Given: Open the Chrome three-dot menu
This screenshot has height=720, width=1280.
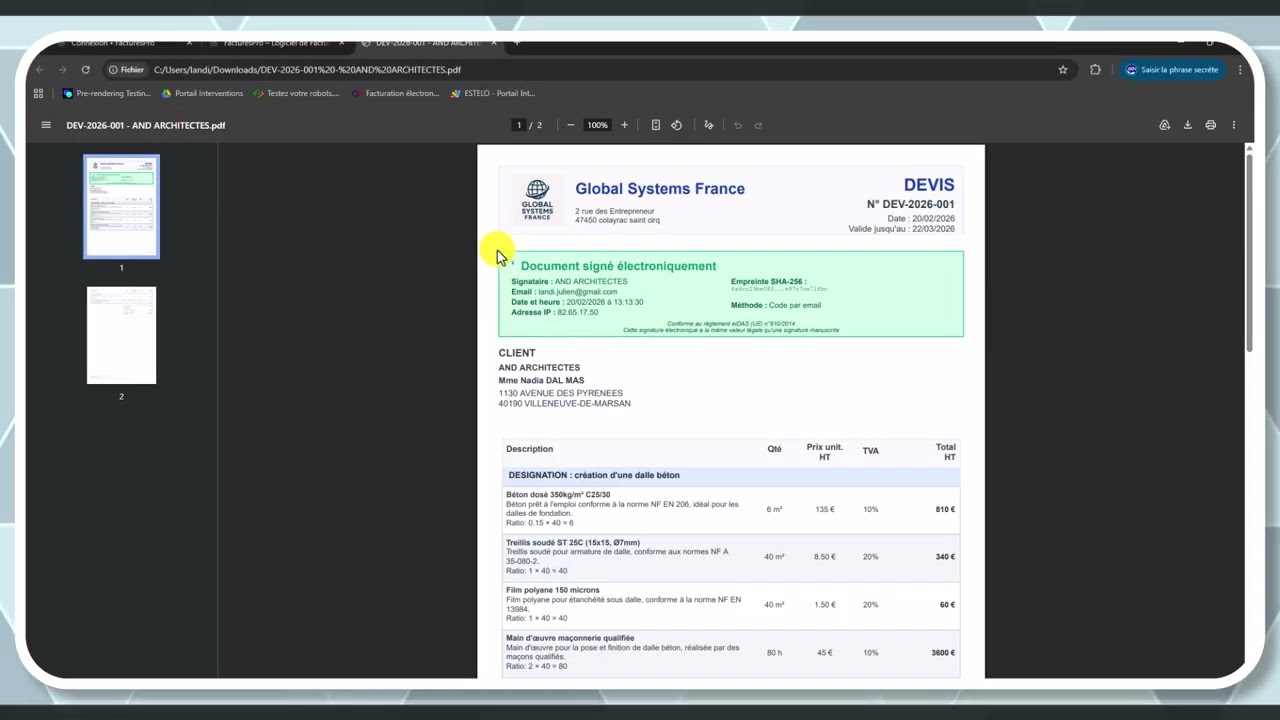Looking at the screenshot, I should point(1240,70).
